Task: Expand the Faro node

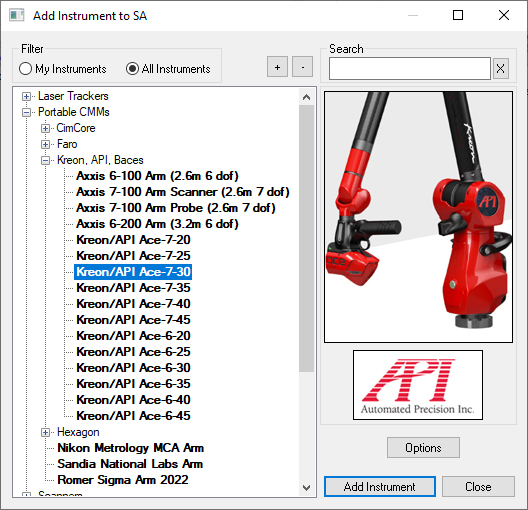Action: 45,144
